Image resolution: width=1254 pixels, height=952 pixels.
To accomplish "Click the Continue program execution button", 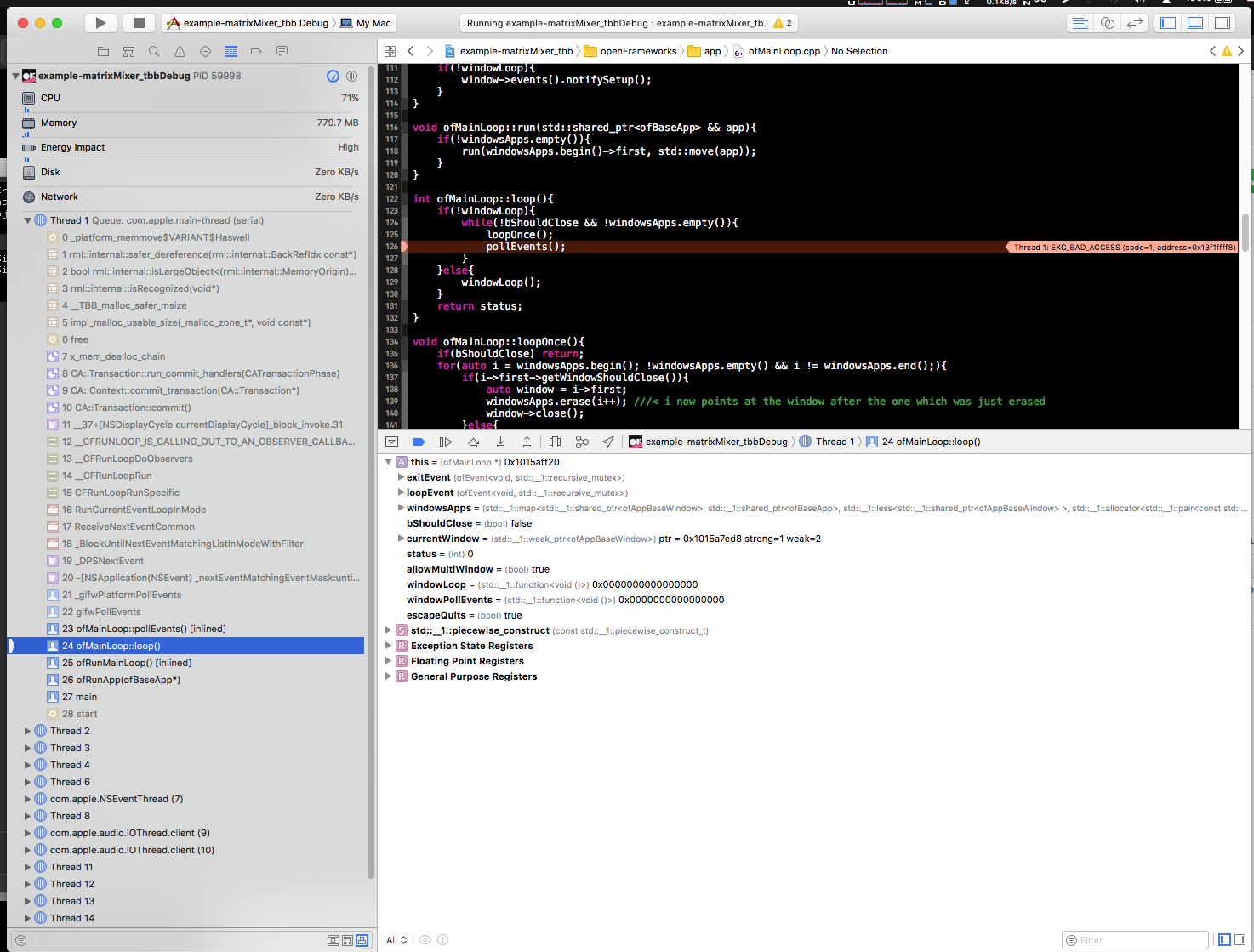I will 446,442.
